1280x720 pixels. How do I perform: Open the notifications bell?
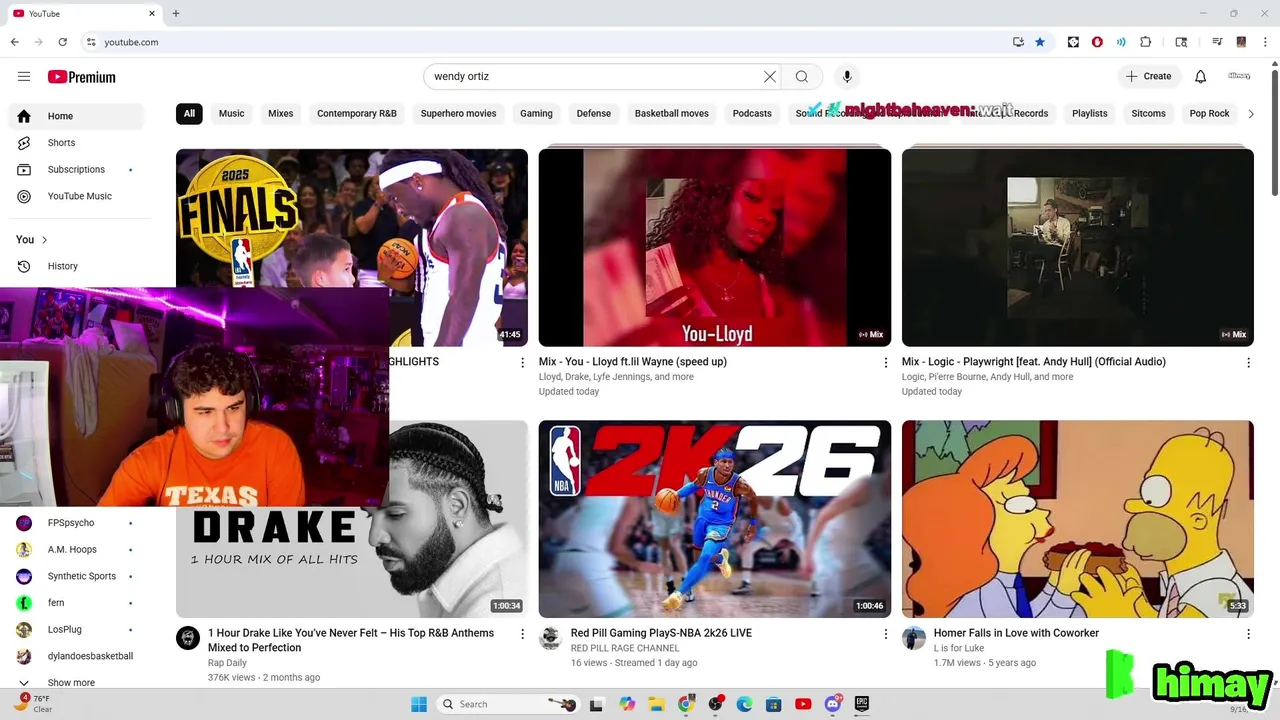point(1201,77)
